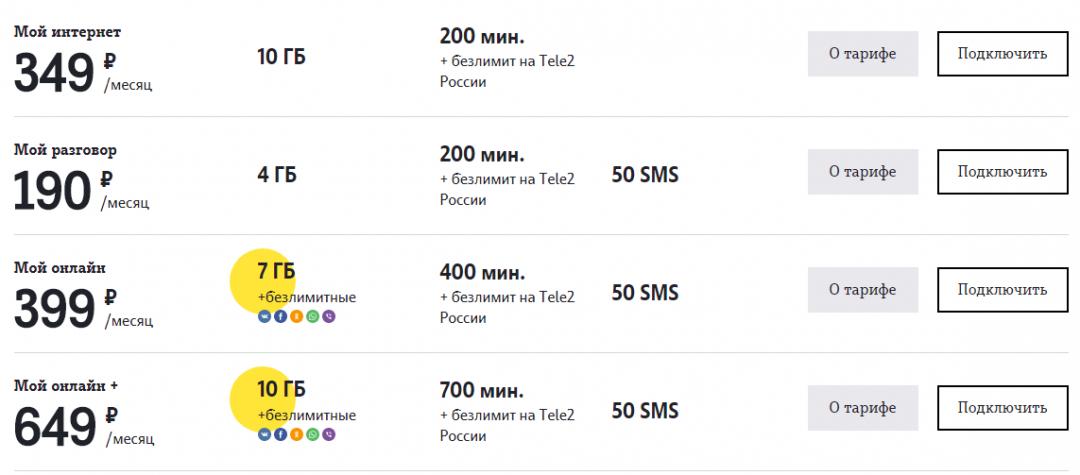Click VK icon in the 399 ₽ tariff row
Screen dimensions: 1080x475
pos(264,317)
